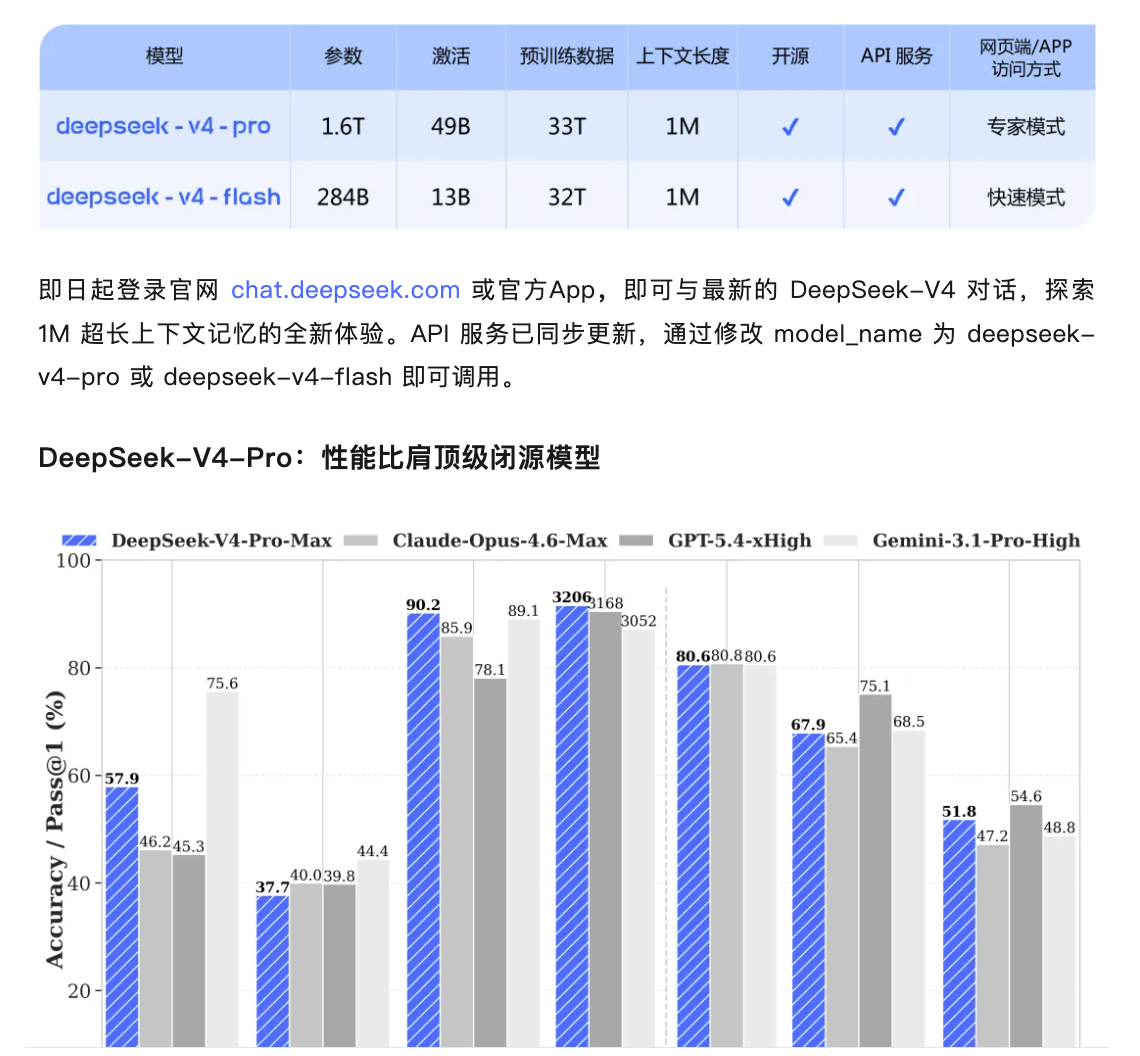Image resolution: width=1140 pixels, height=1056 pixels.
Task: Select the deepseek-v4-flash model name cell
Action: click(164, 197)
